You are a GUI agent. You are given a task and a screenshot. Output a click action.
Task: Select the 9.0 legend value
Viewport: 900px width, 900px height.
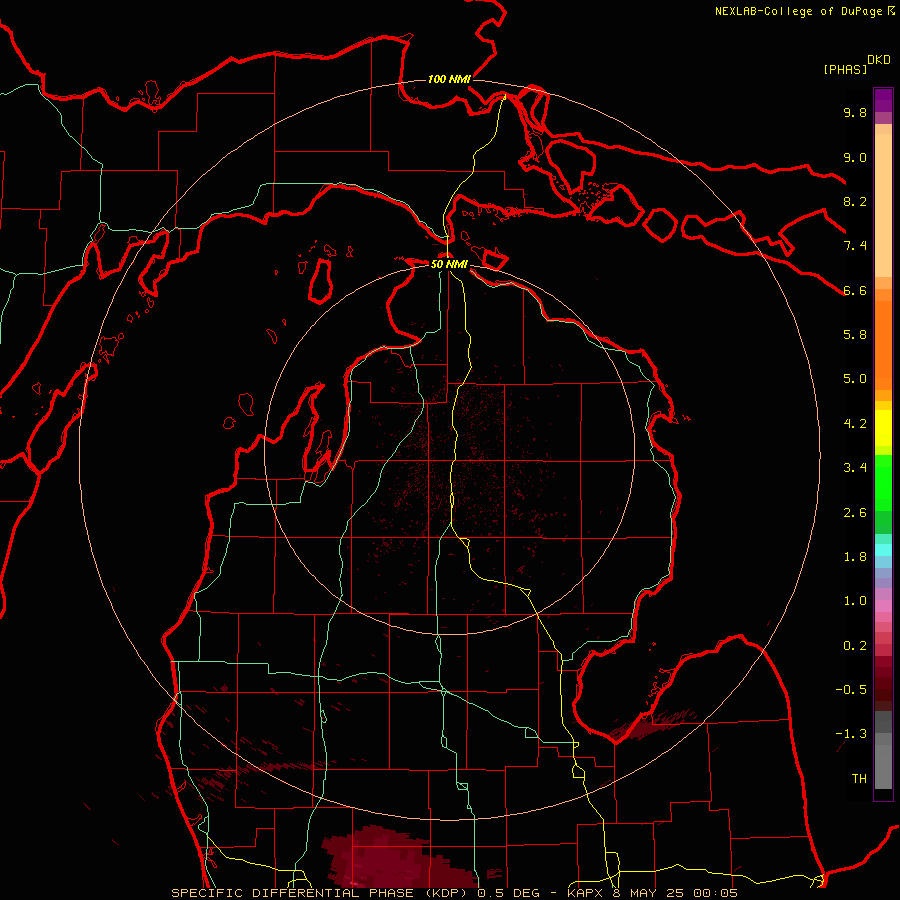(x=855, y=157)
